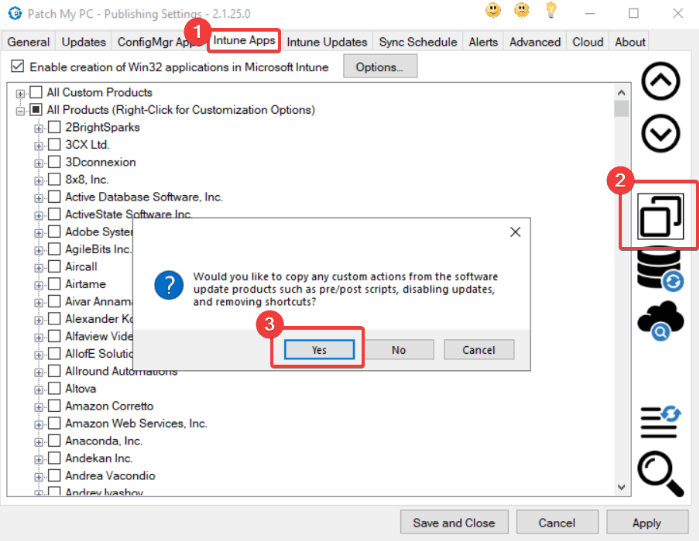Check the All Custom Products checkbox
The width and height of the screenshot is (699, 541).
pyautogui.click(x=36, y=92)
